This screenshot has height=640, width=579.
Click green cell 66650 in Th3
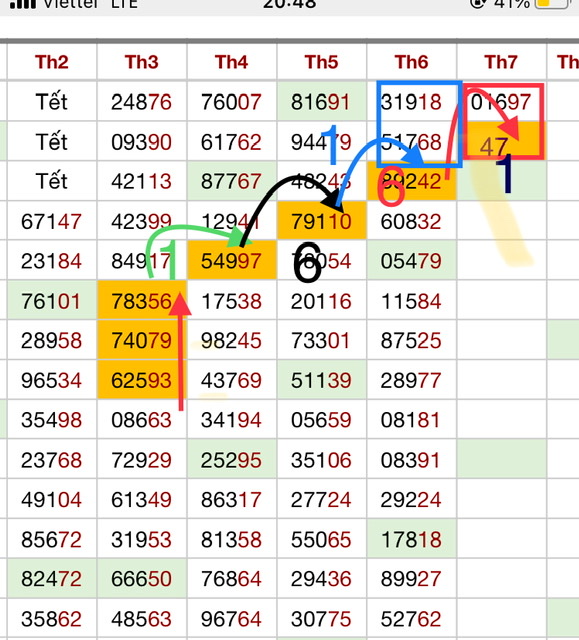(142, 579)
